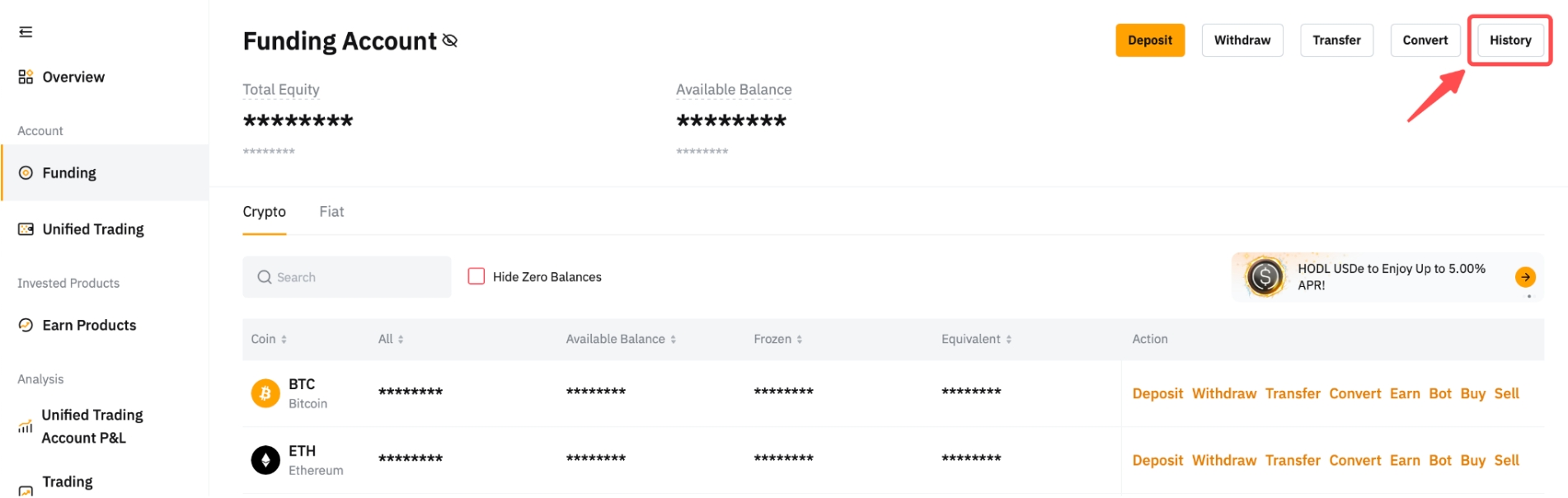
Task: Click the Ethereum coin icon
Action: tap(265, 460)
